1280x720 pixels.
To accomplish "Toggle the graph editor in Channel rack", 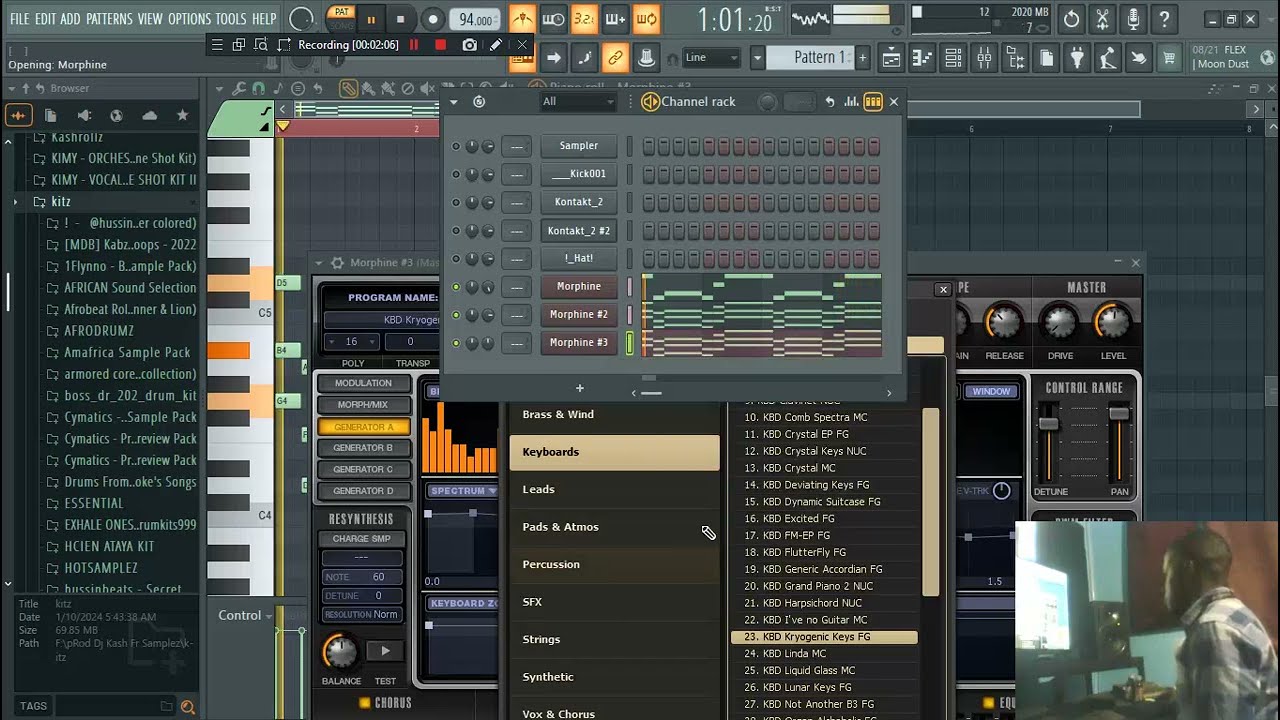I will click(851, 102).
